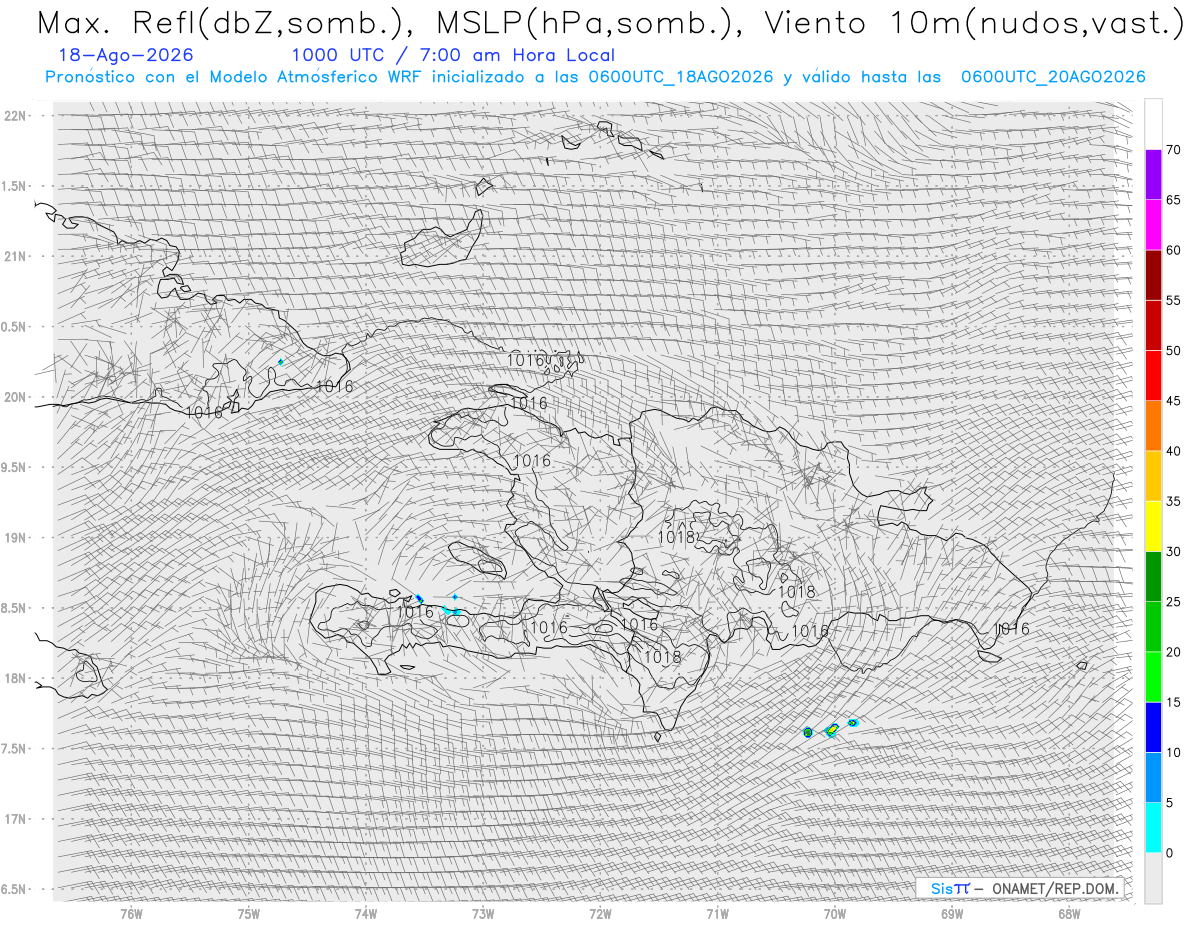Click the 'SisTT - ONAMET/REP.DOM.' credit label

tap(1019, 888)
